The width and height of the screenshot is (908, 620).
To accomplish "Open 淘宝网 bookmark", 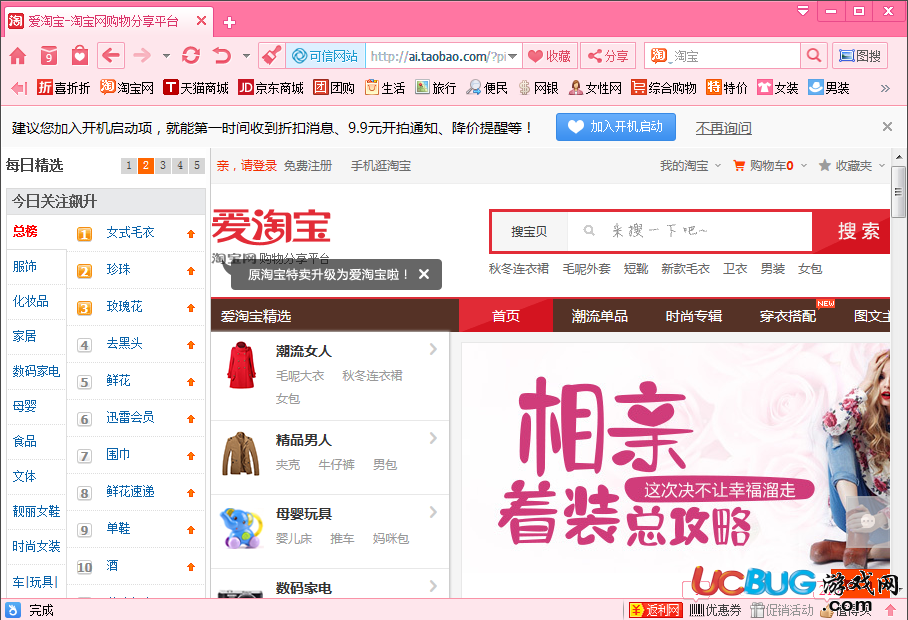I will tap(126, 88).
